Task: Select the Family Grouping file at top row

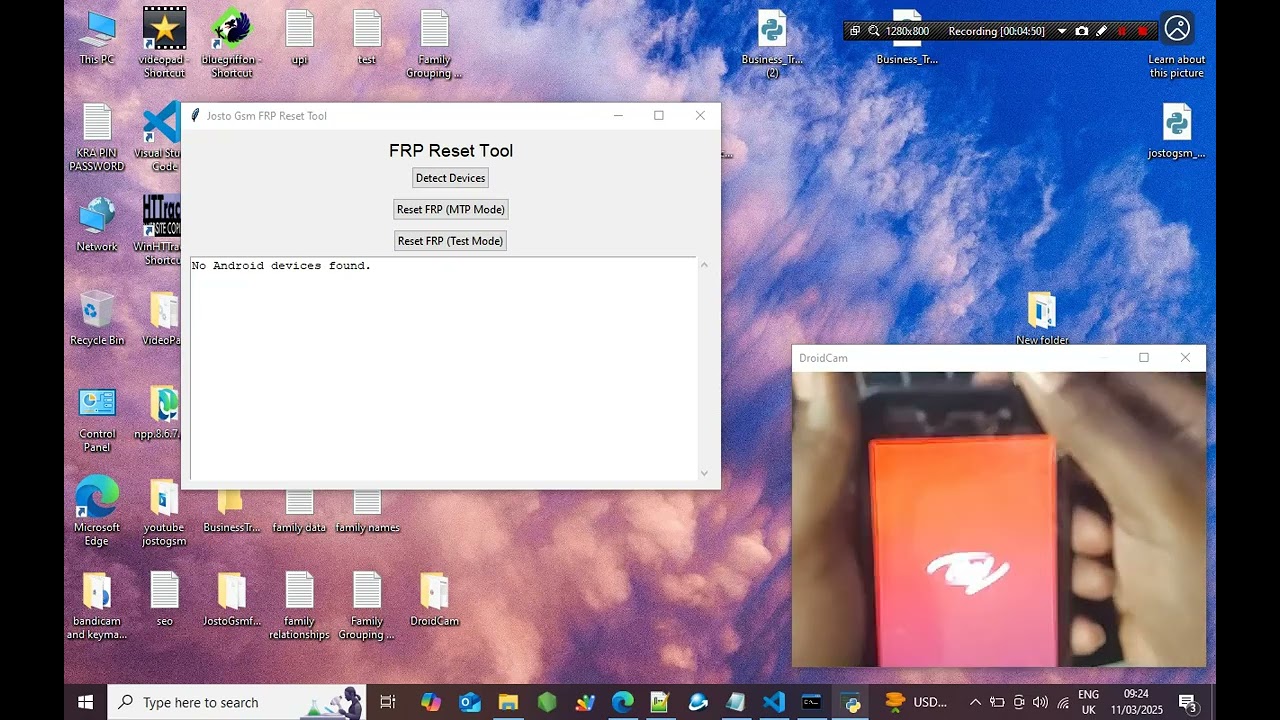Action: tap(434, 42)
